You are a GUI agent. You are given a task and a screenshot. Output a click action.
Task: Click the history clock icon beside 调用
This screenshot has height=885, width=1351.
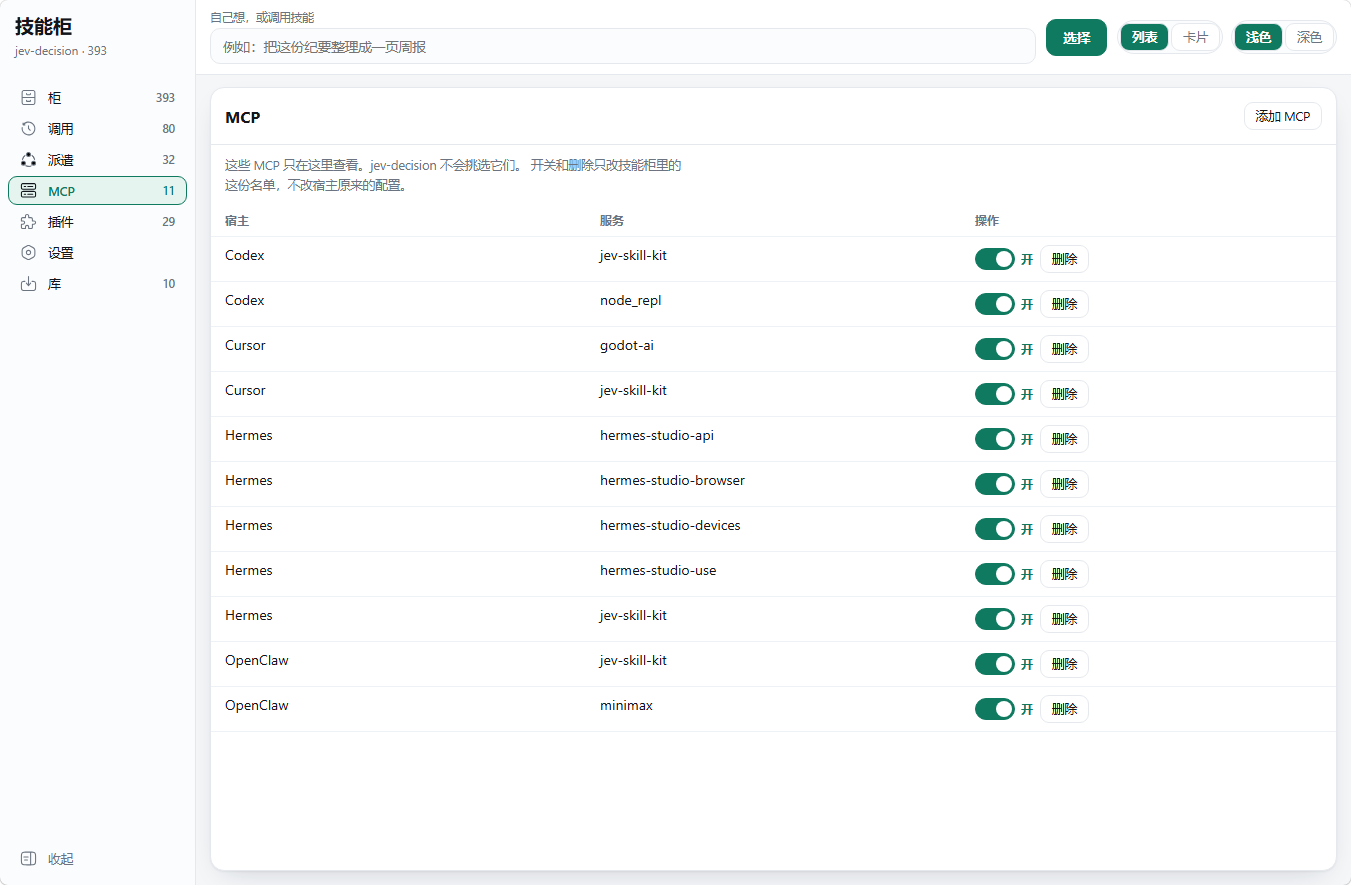28,129
